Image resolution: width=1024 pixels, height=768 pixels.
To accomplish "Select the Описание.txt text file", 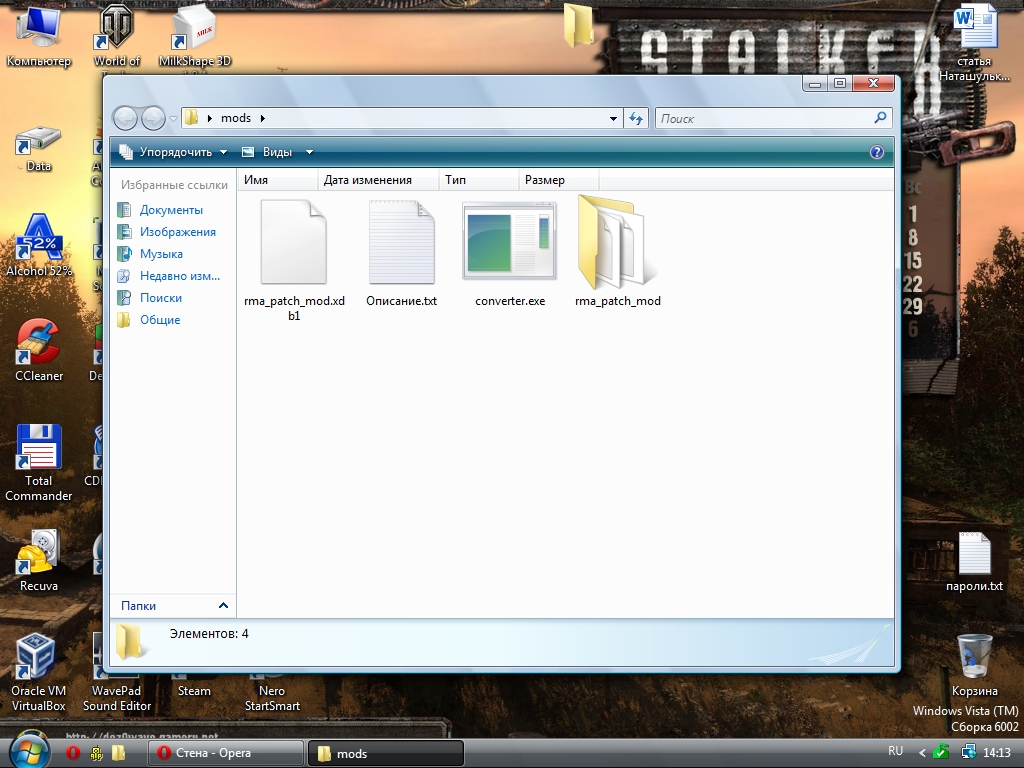I will tap(401, 243).
